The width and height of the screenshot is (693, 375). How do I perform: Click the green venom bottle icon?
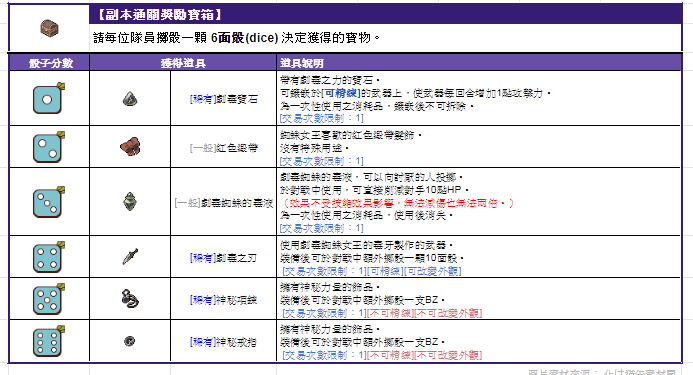pyautogui.click(x=130, y=202)
